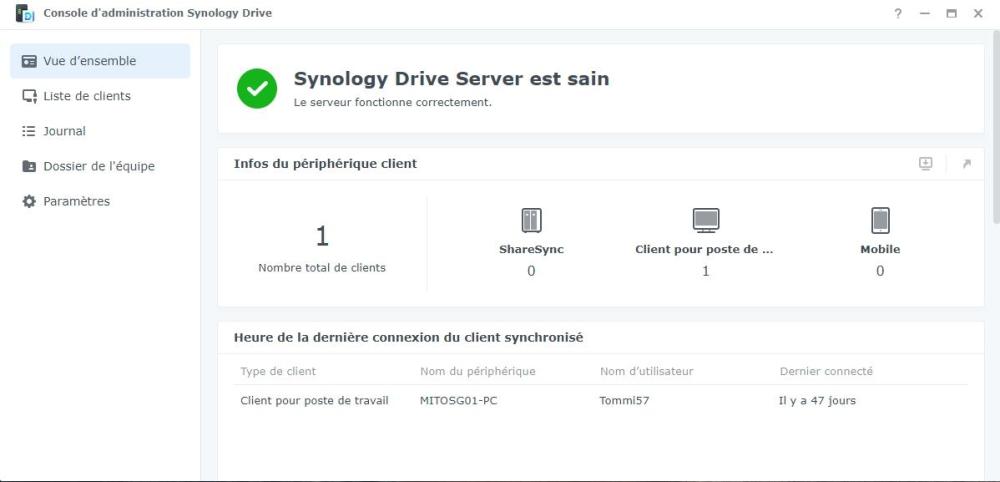This screenshot has height=482, width=1000.
Task: Click username 'Tommi57'
Action: click(x=624, y=401)
